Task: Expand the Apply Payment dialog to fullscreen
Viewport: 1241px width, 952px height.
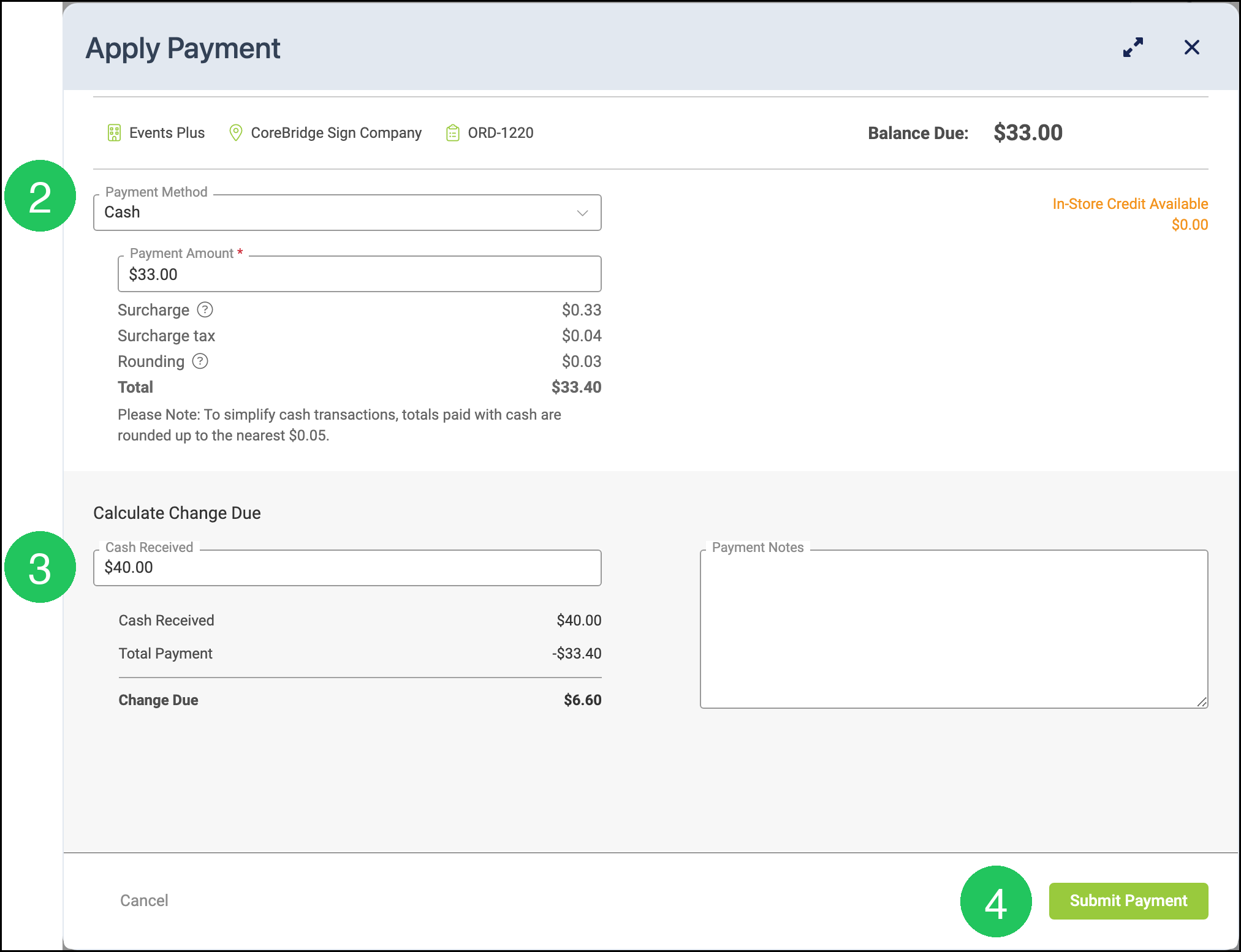Action: coord(1133,47)
